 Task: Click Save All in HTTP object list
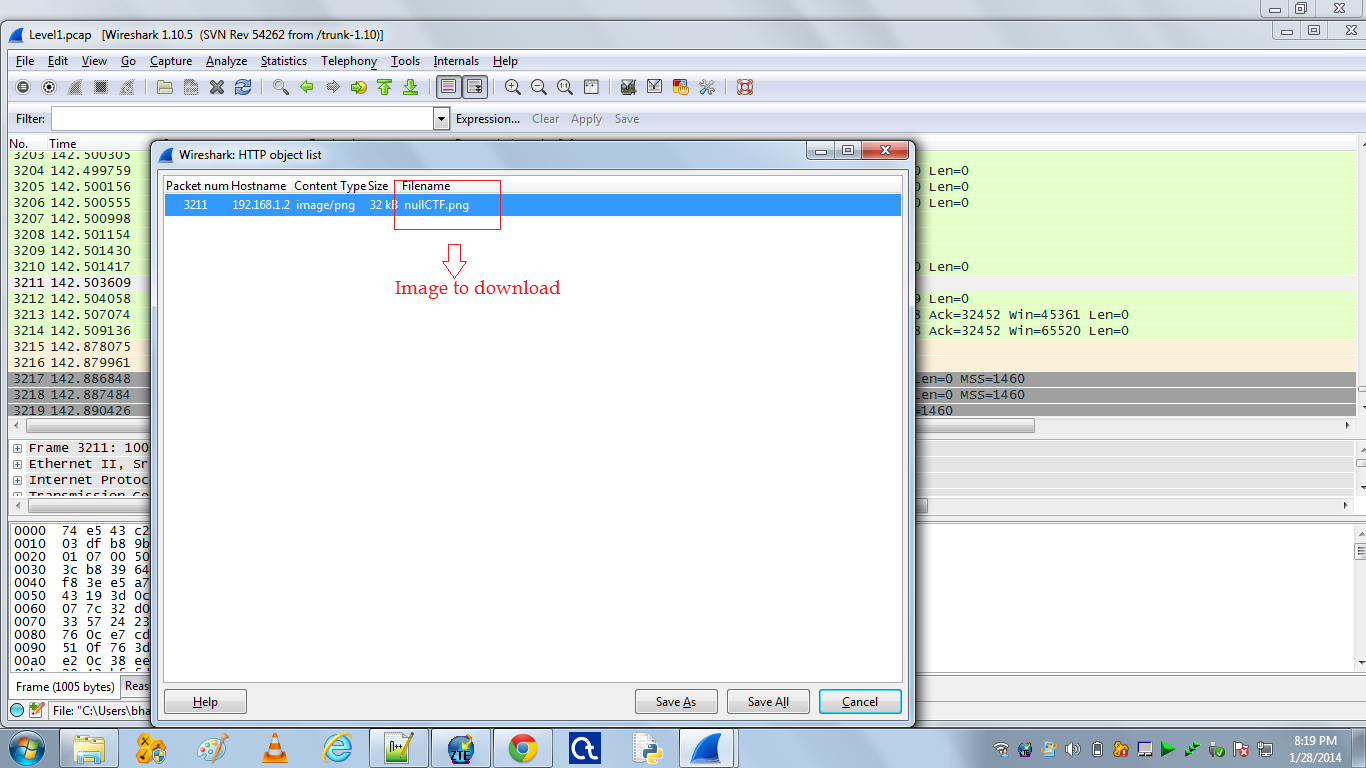point(768,702)
